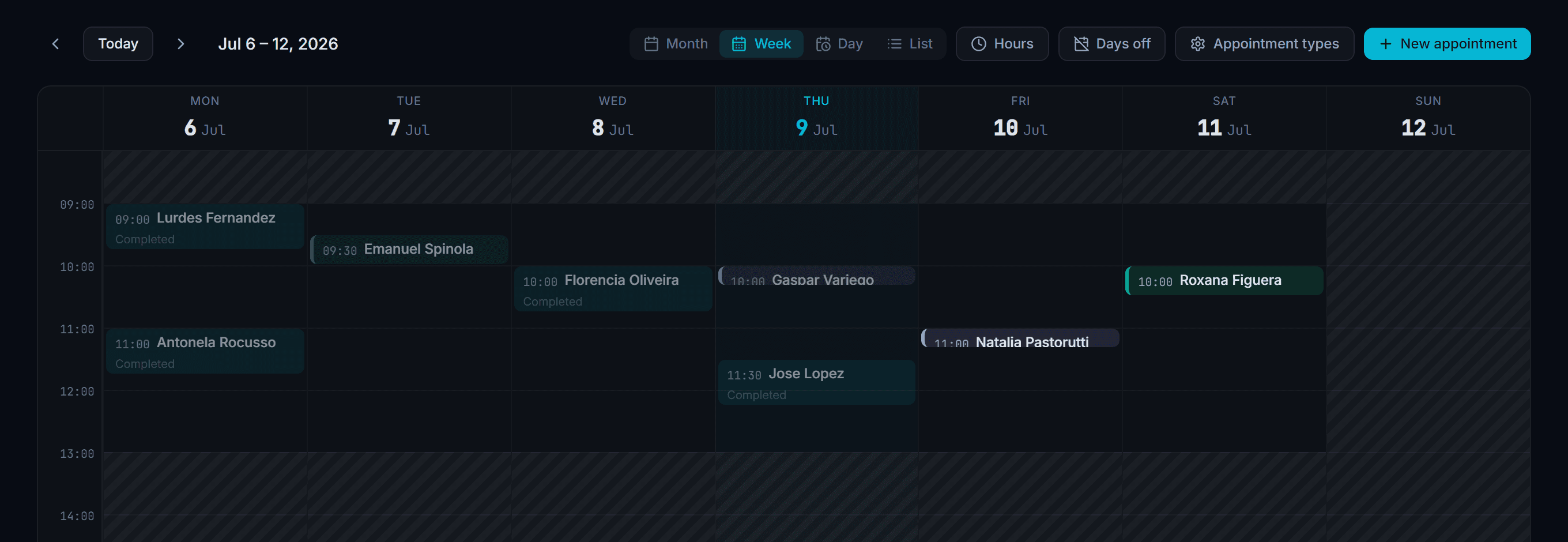1568x542 pixels.
Task: Select Tuesday 7 Jul column header
Action: 409,118
